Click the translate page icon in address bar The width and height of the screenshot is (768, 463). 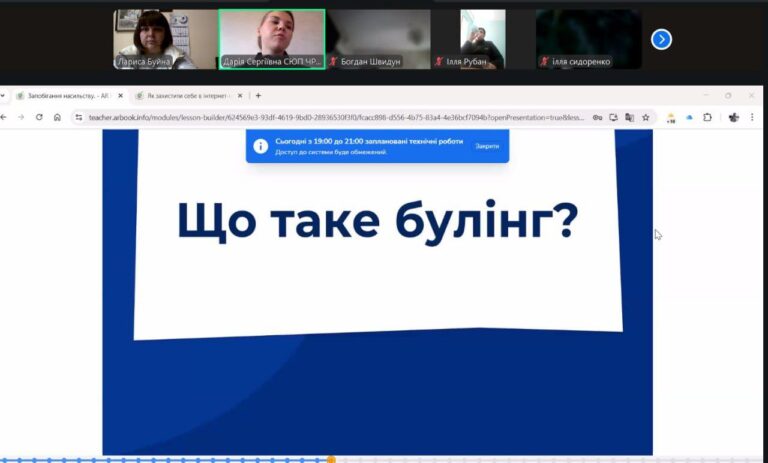pos(629,117)
